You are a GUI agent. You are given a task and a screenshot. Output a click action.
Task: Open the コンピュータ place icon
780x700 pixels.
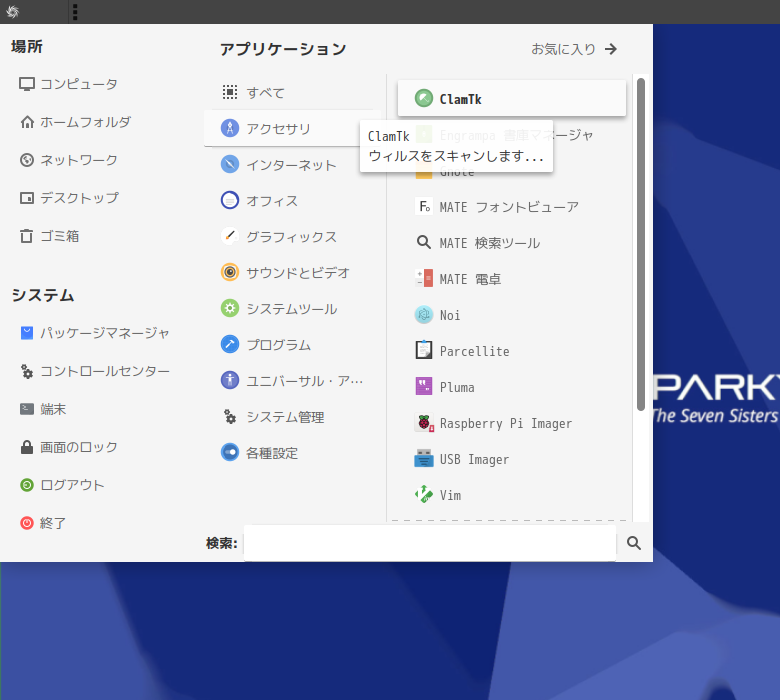tap(27, 84)
